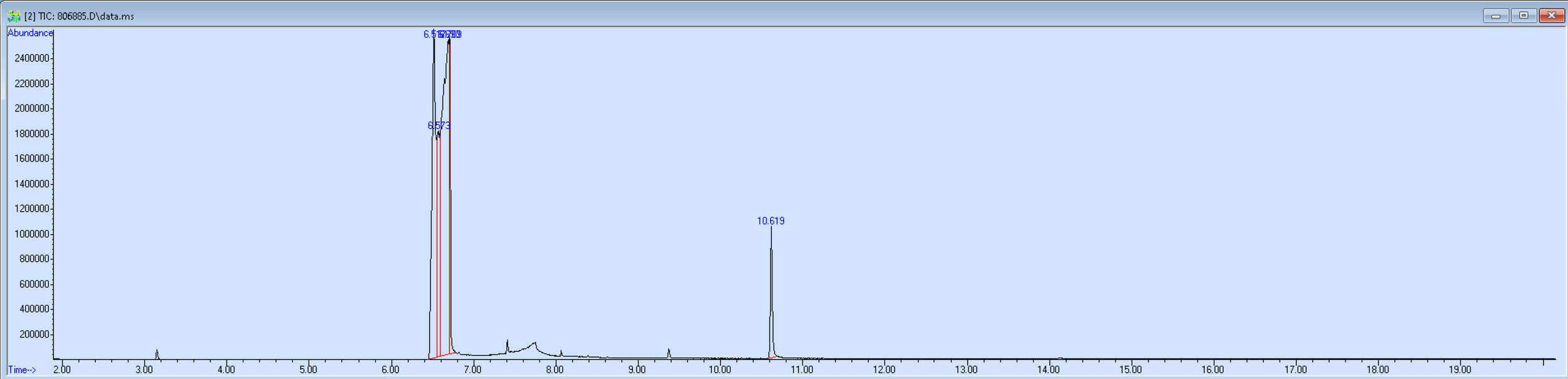Click the 18.00 time axis label
1568x379 pixels.
[x=1378, y=370]
